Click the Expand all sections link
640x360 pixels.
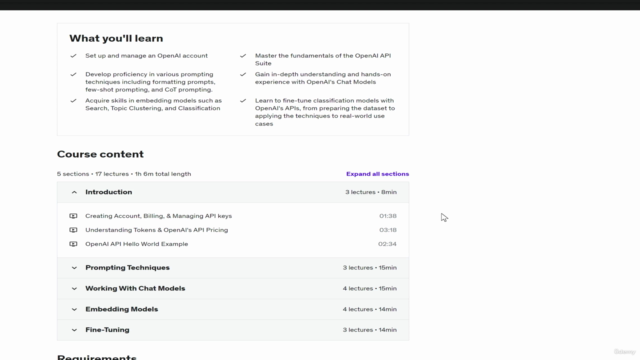pyautogui.click(x=377, y=174)
